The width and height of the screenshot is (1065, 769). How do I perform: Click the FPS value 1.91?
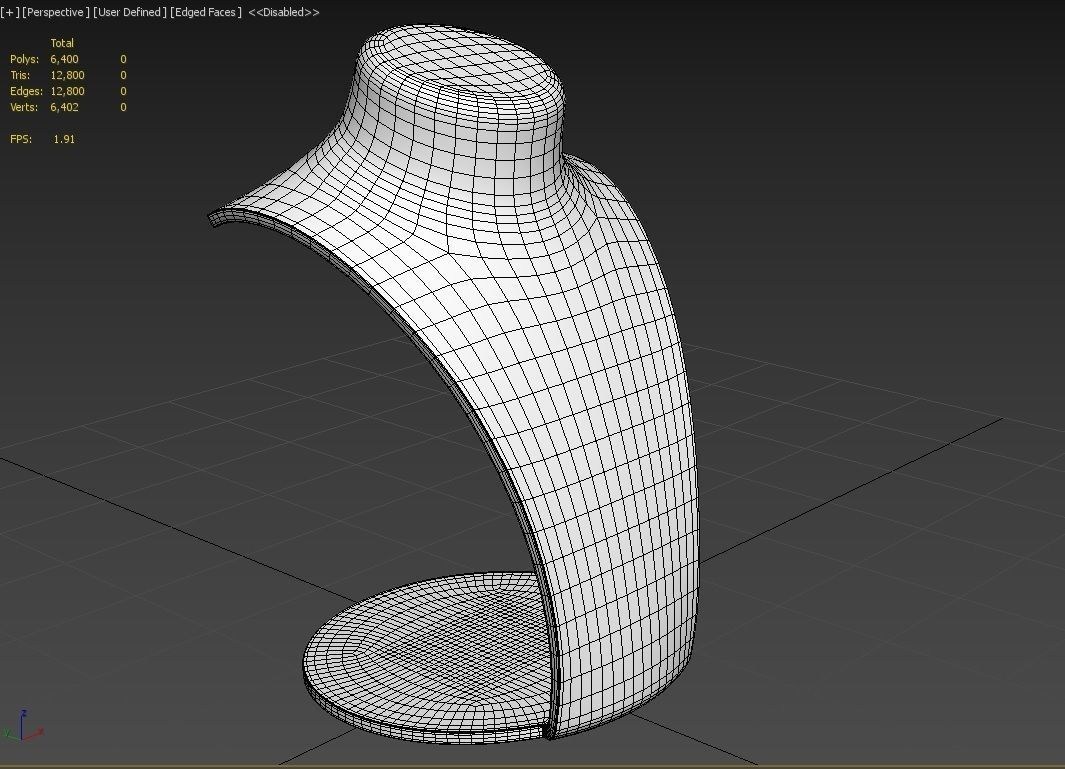[64, 139]
